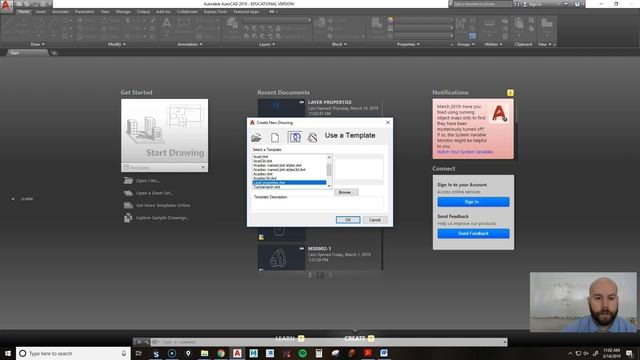Switch to the Insert ribbon tab

click(x=41, y=11)
